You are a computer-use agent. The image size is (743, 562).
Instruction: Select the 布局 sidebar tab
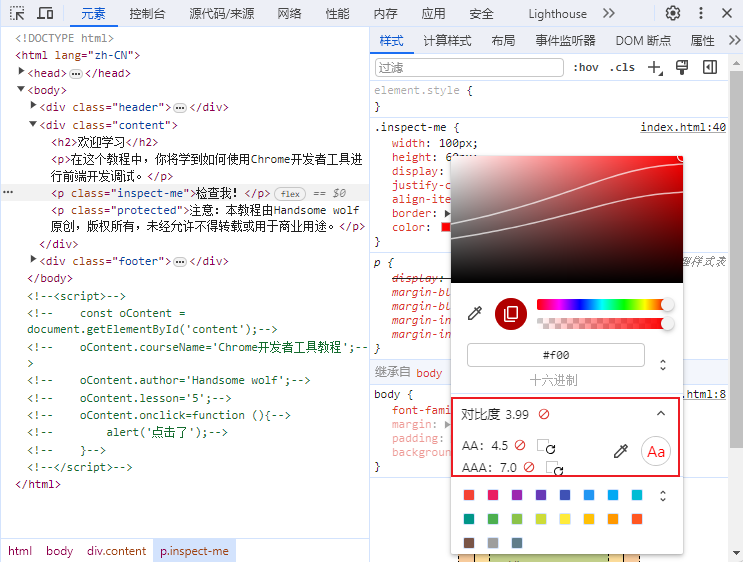pyautogui.click(x=503, y=41)
